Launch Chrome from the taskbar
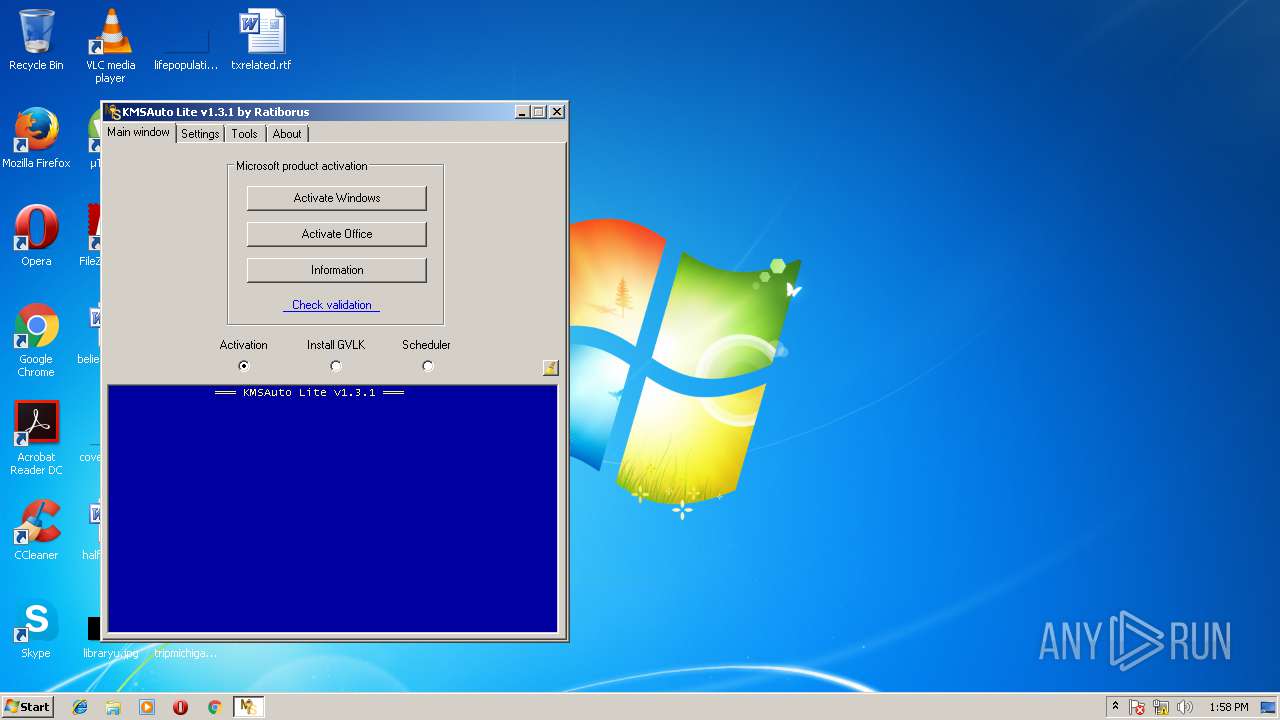The height and width of the screenshot is (720, 1280). point(214,707)
